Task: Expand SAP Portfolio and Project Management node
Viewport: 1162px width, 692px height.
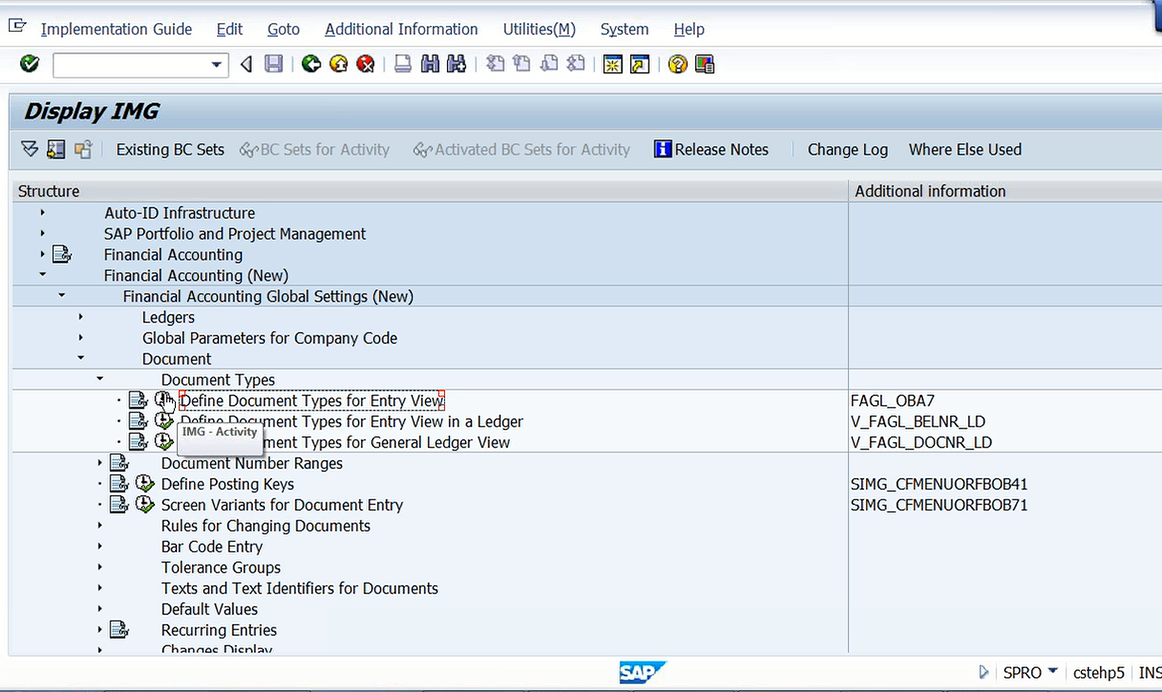Action: 42,233
